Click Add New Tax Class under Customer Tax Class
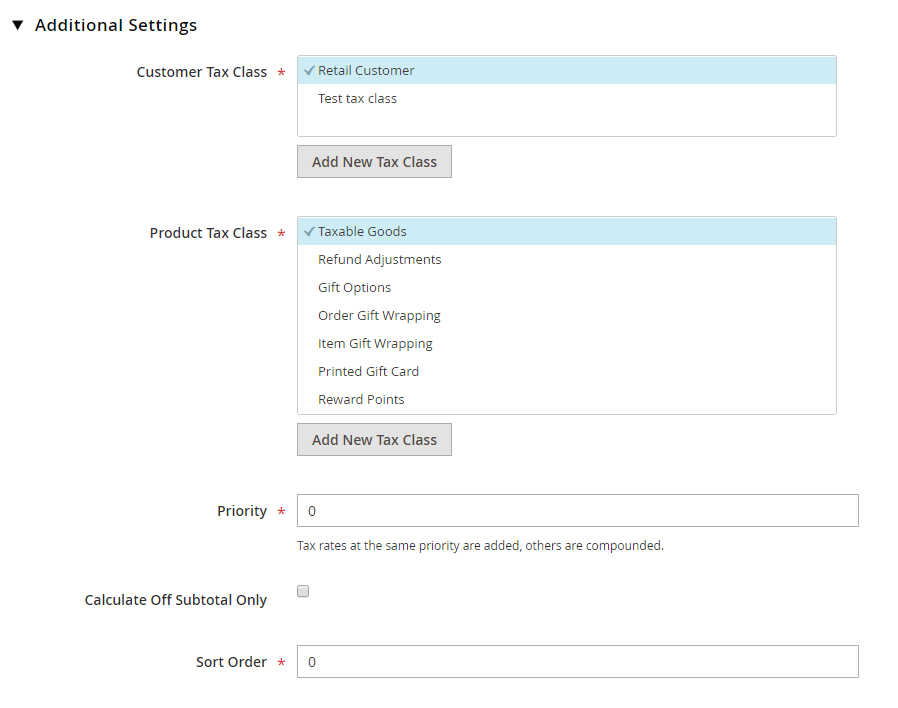This screenshot has height=708, width=898. [374, 162]
